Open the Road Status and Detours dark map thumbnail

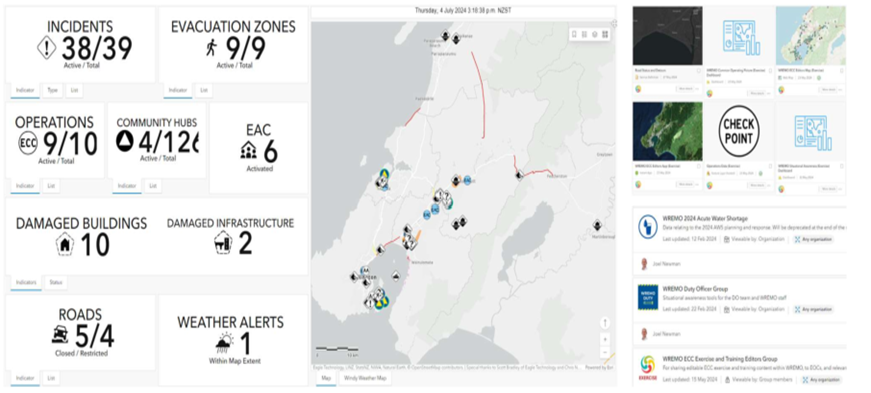[x=667, y=36]
